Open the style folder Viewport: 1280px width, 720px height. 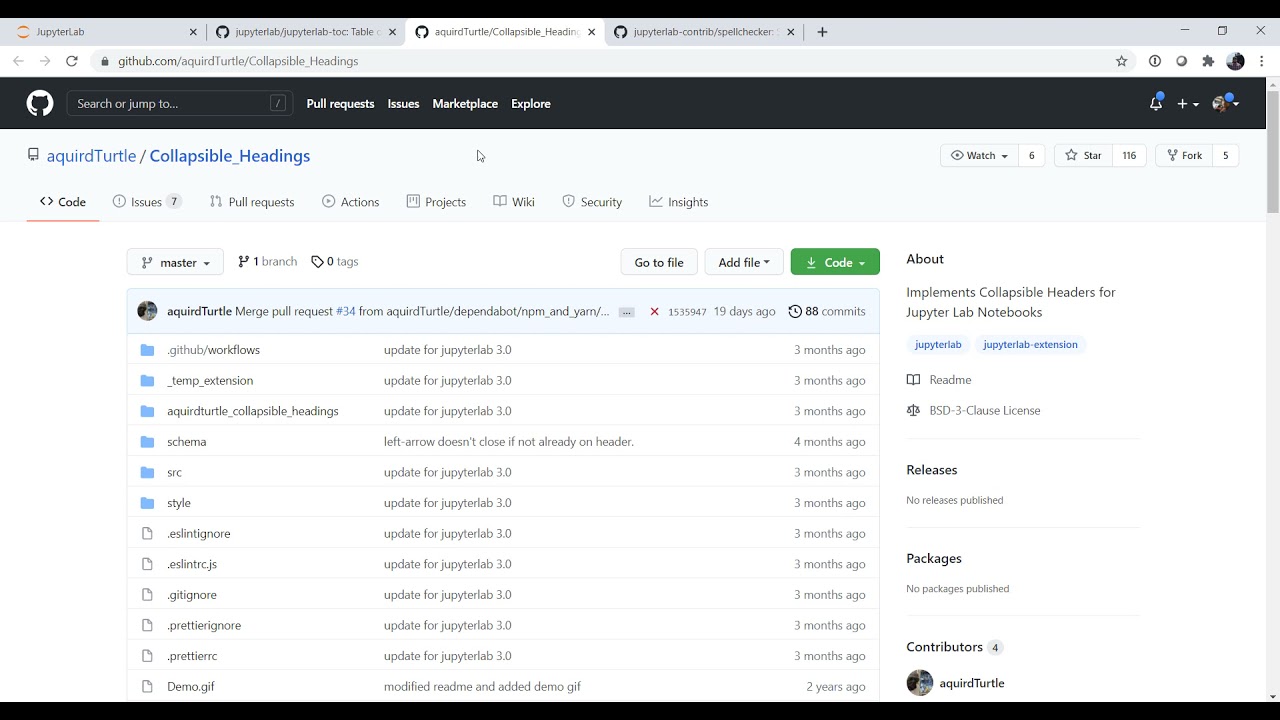point(179,503)
